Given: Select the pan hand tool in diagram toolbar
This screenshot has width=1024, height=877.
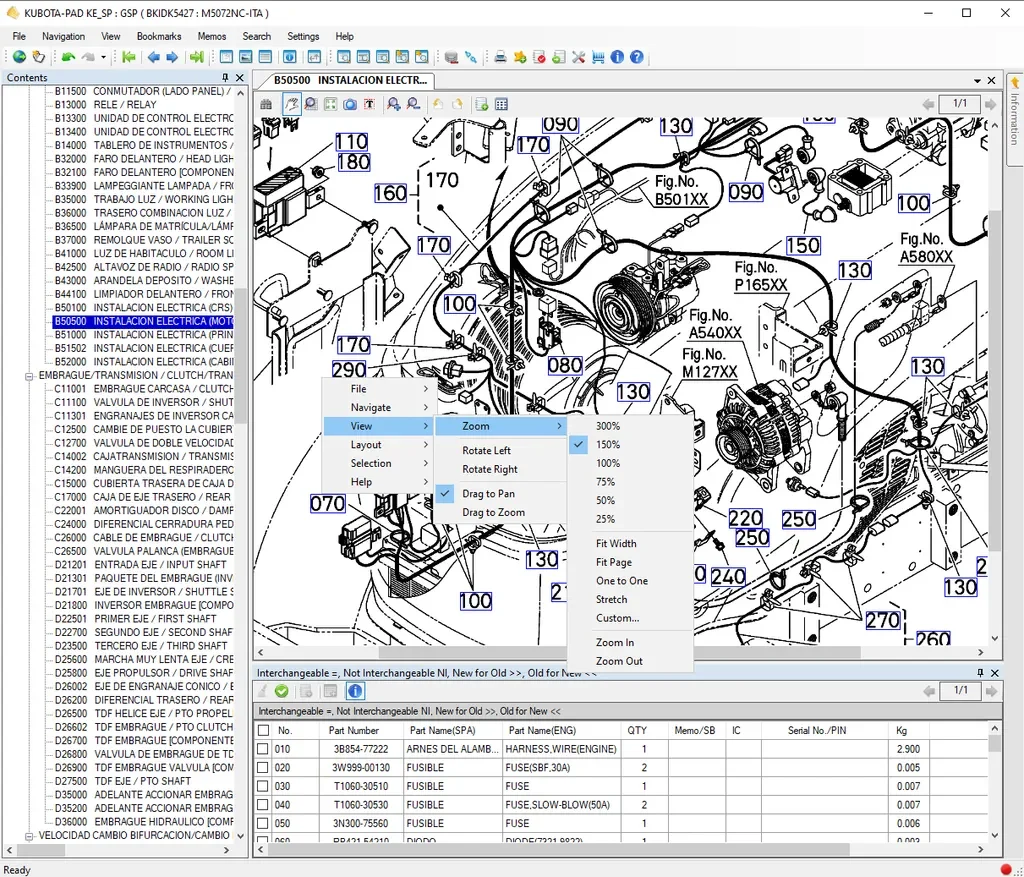Looking at the screenshot, I should point(292,104).
